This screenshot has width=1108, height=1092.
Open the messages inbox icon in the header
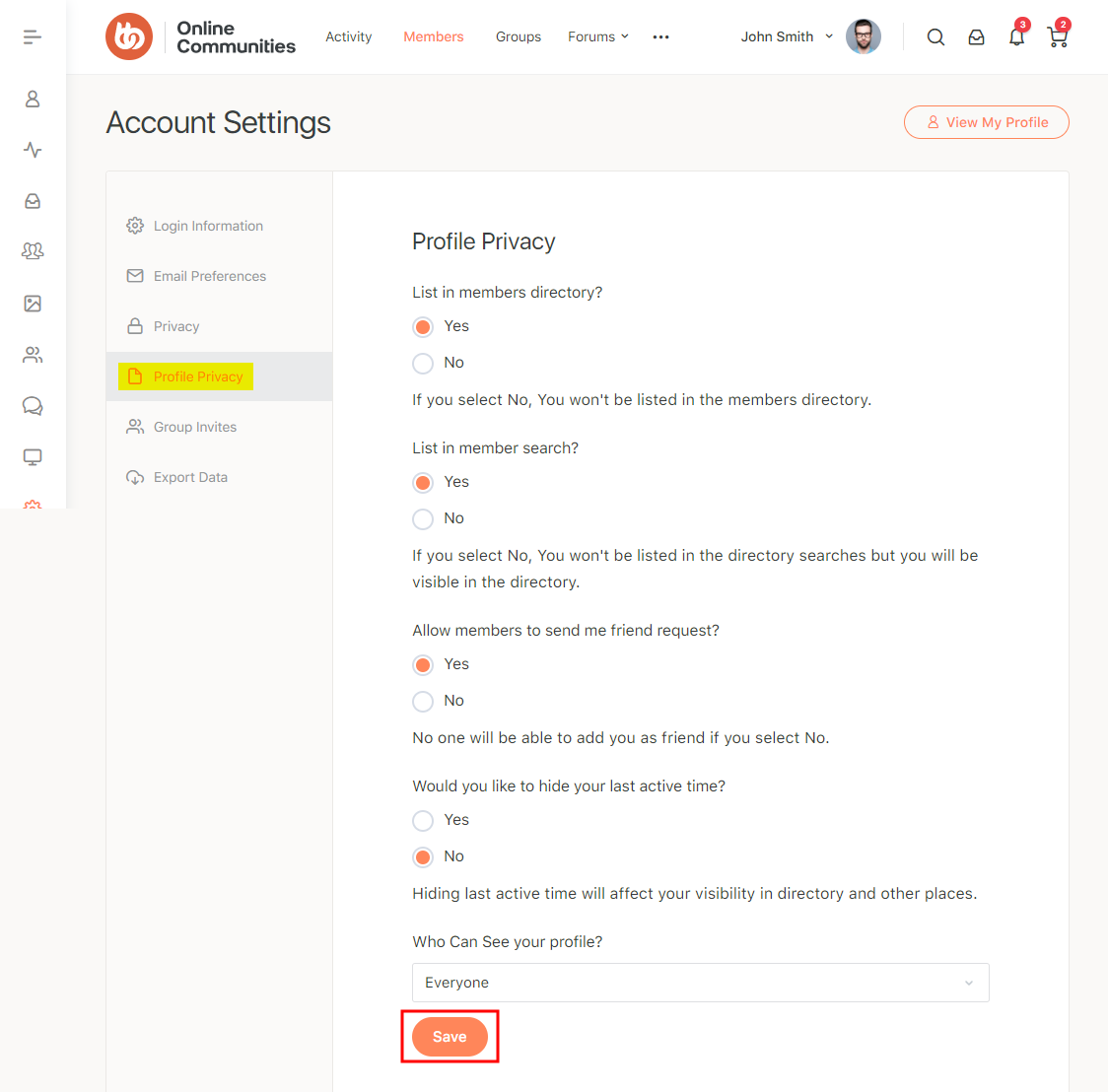pos(976,36)
